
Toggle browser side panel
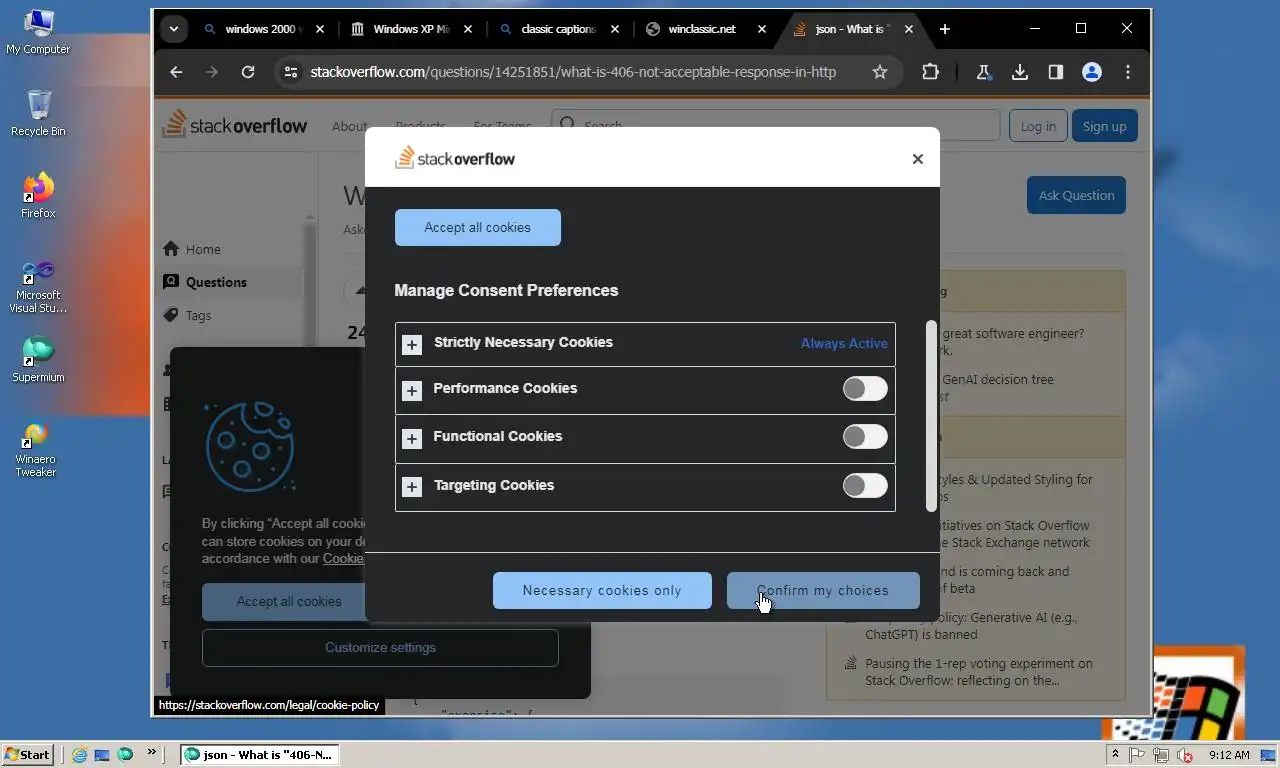pos(1056,72)
